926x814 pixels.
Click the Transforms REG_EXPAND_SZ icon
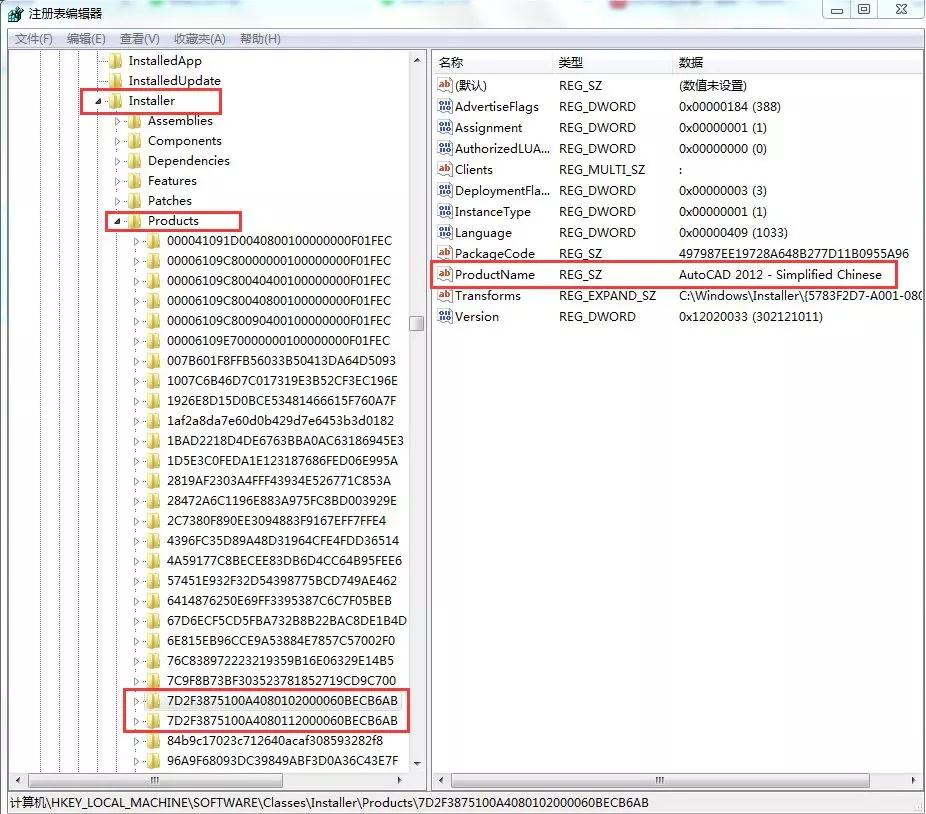point(444,296)
